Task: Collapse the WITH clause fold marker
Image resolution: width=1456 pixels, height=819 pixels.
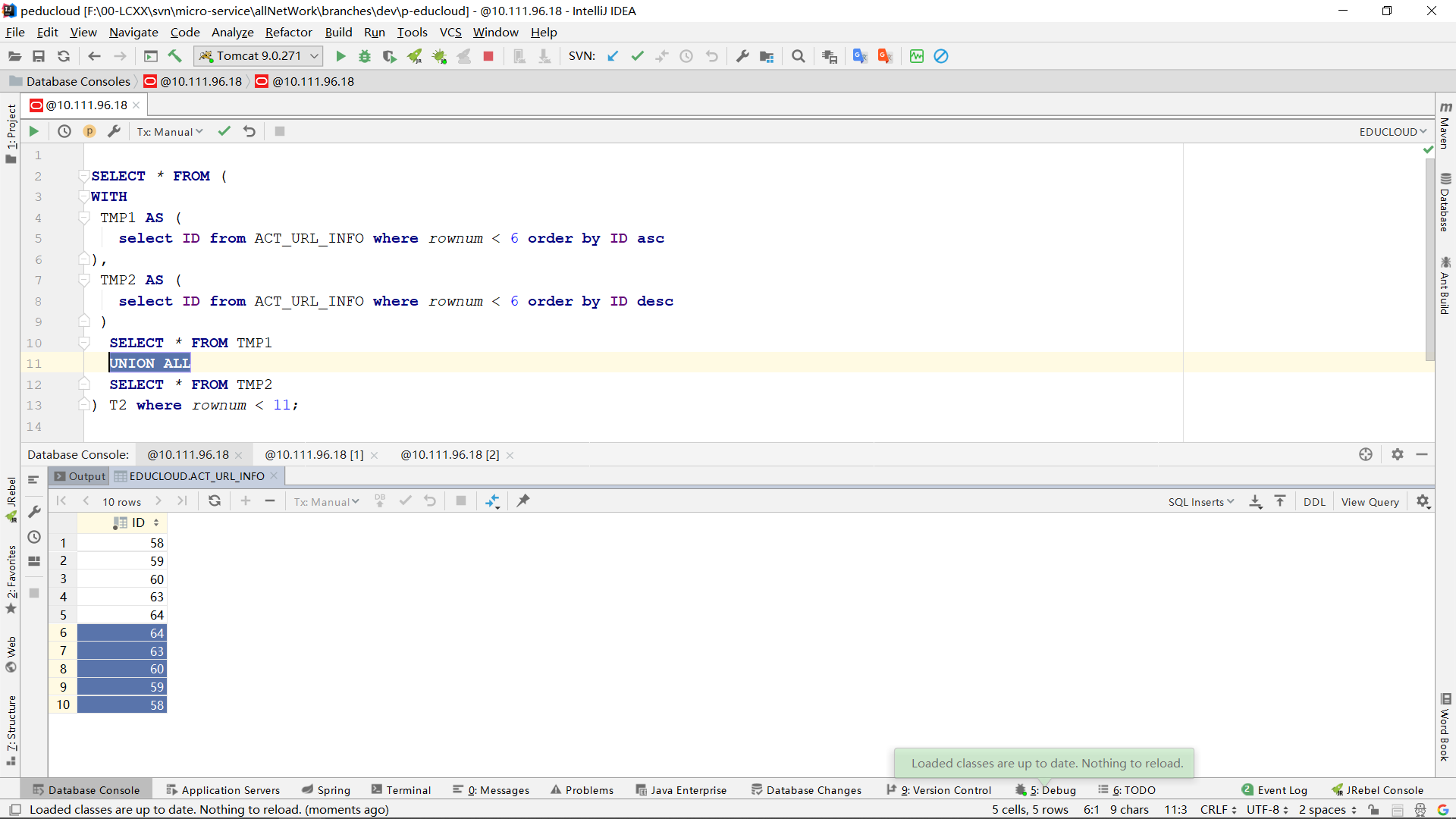Action: tap(84, 196)
